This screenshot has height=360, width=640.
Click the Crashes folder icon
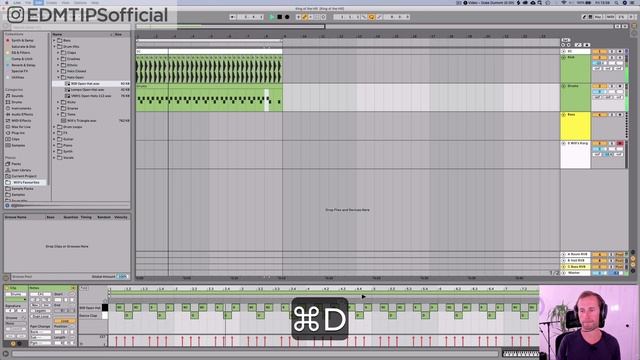(x=63, y=59)
